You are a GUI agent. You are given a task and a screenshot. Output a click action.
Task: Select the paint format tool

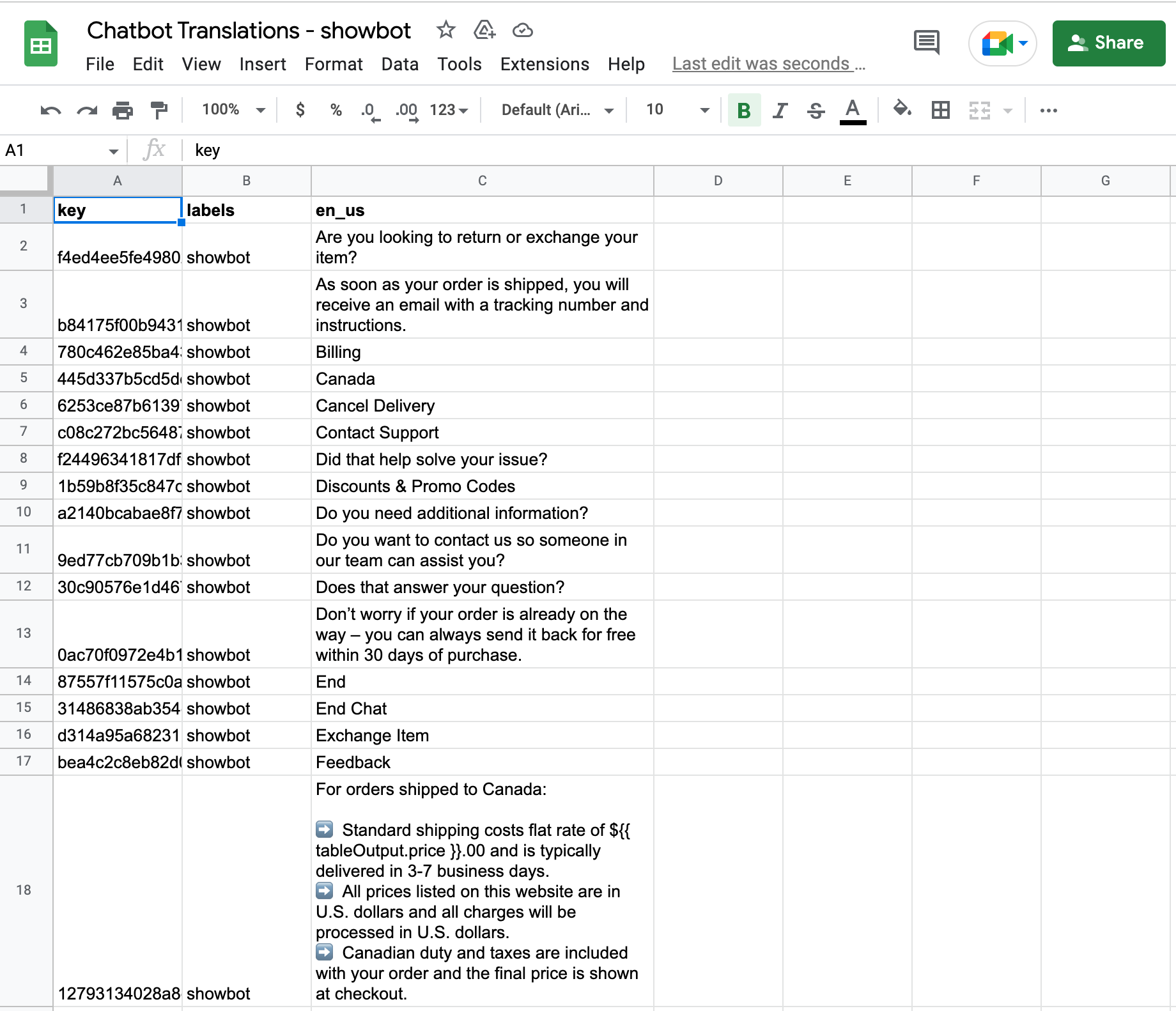coord(159,111)
